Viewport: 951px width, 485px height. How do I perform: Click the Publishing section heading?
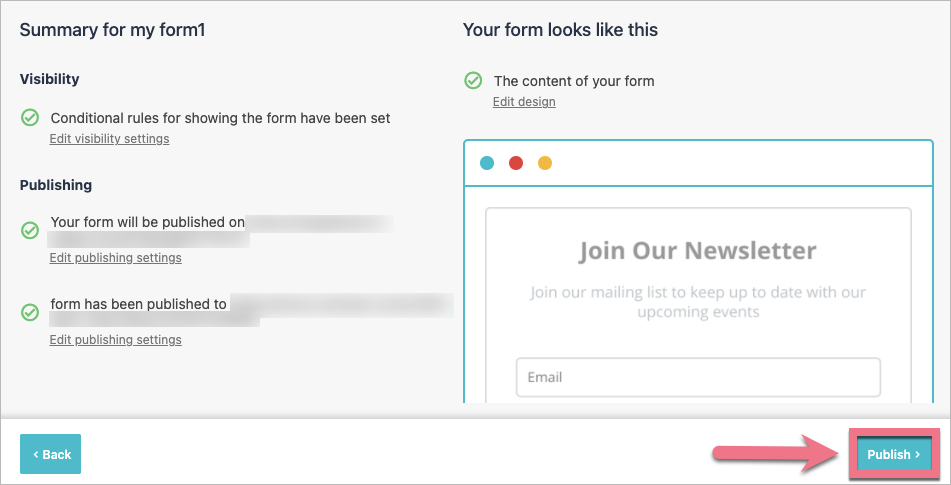(56, 185)
